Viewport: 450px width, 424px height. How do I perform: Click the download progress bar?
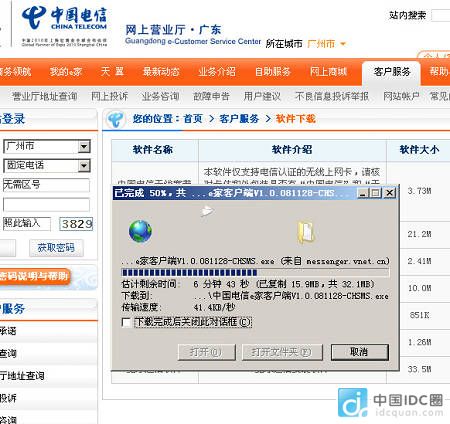click(255, 272)
